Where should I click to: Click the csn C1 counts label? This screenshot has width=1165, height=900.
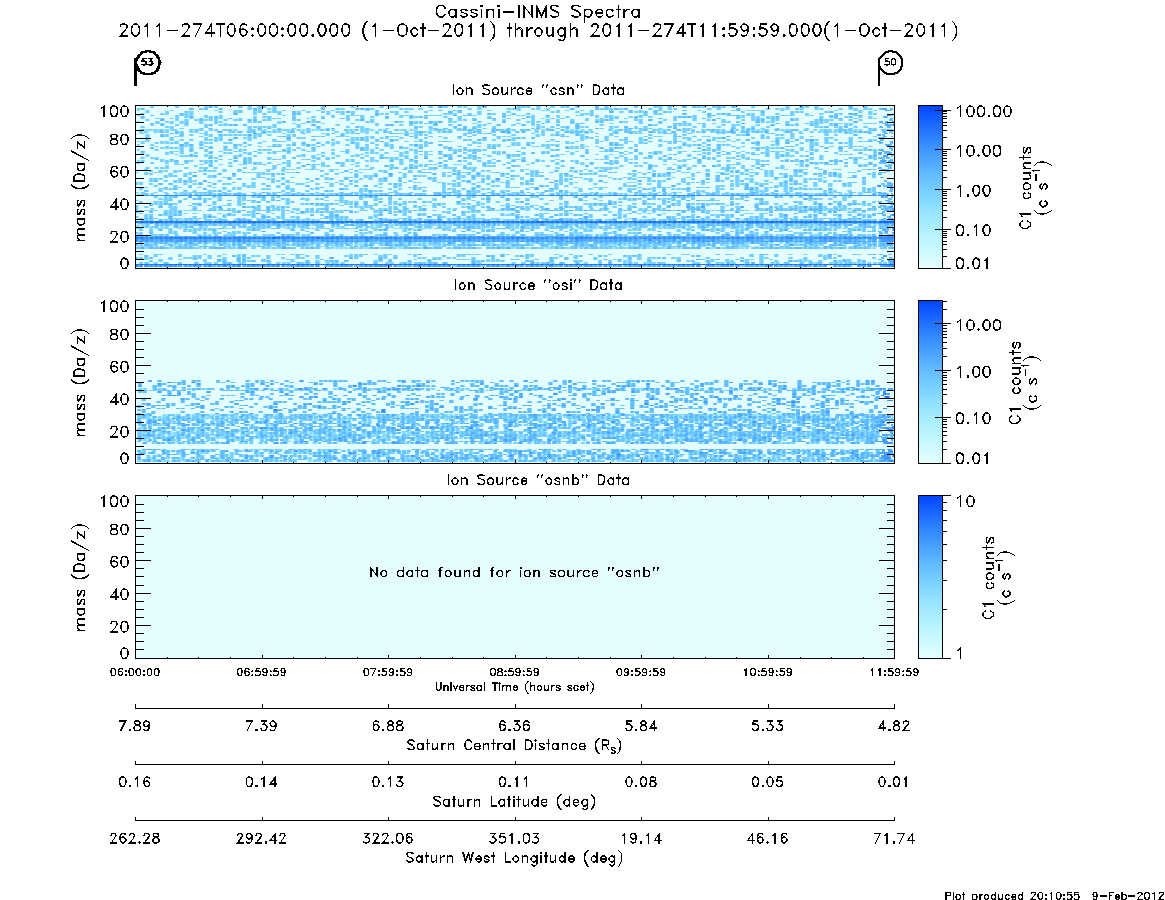(1034, 187)
